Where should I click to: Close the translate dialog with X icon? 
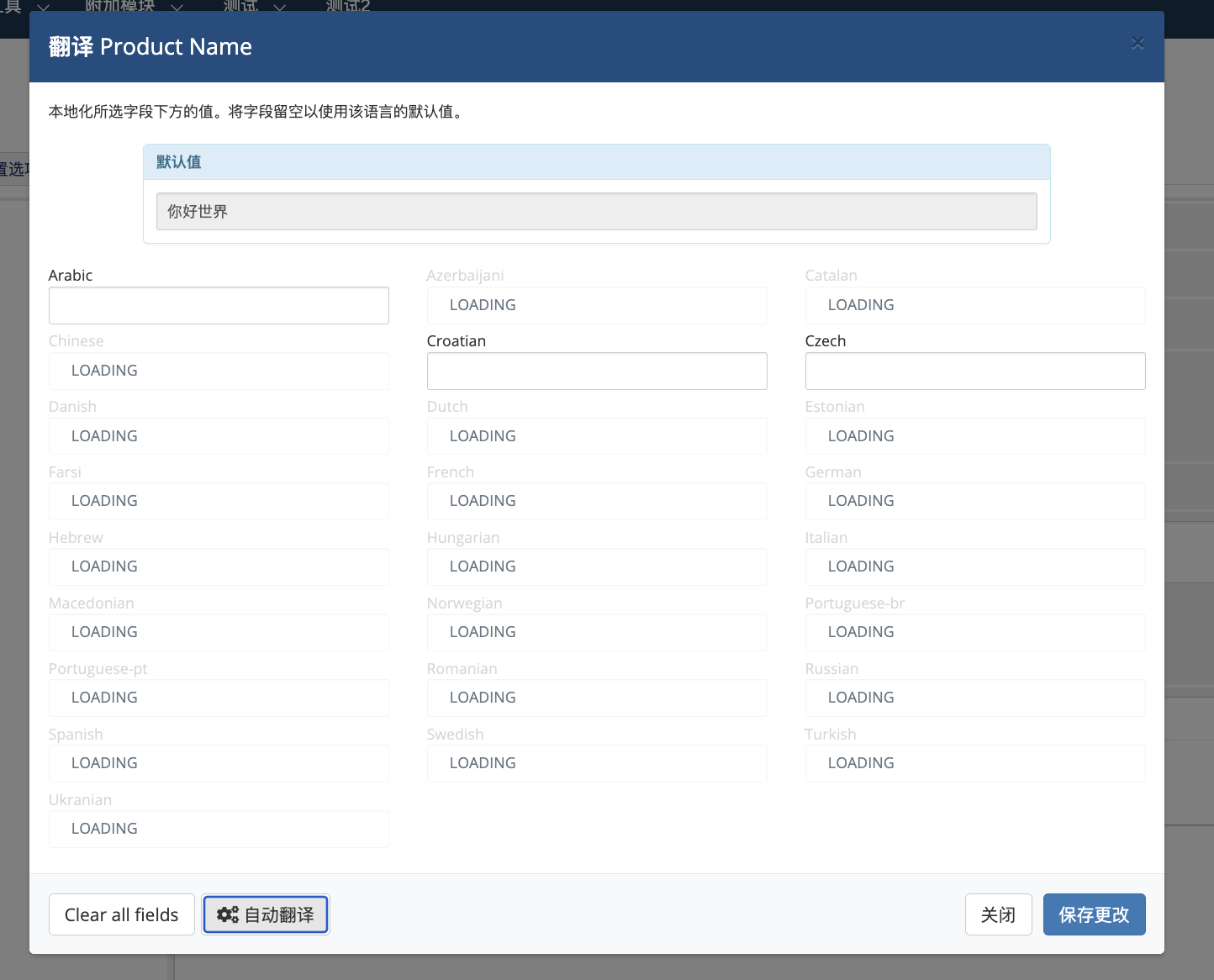1137,44
